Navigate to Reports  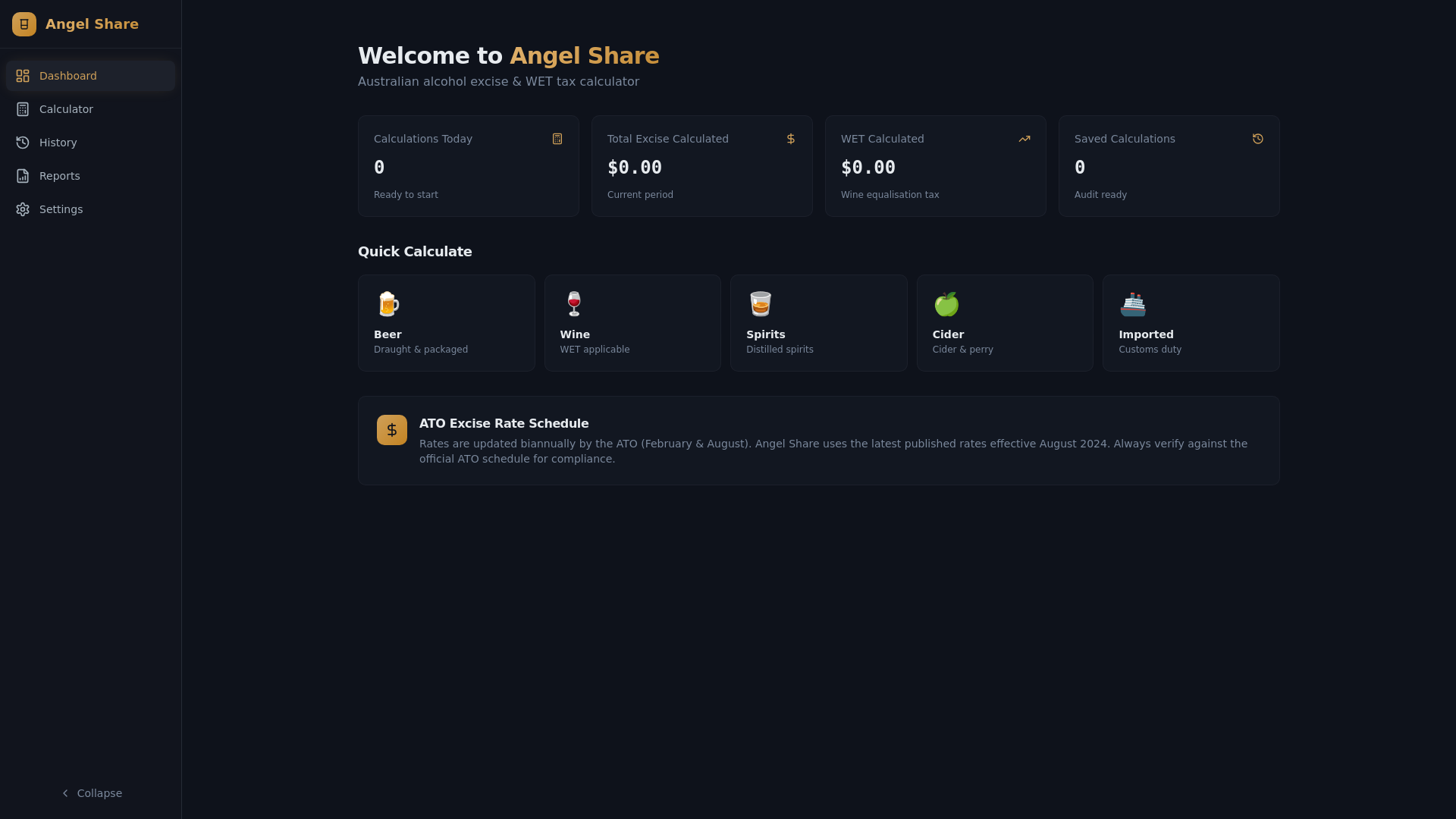(90, 176)
